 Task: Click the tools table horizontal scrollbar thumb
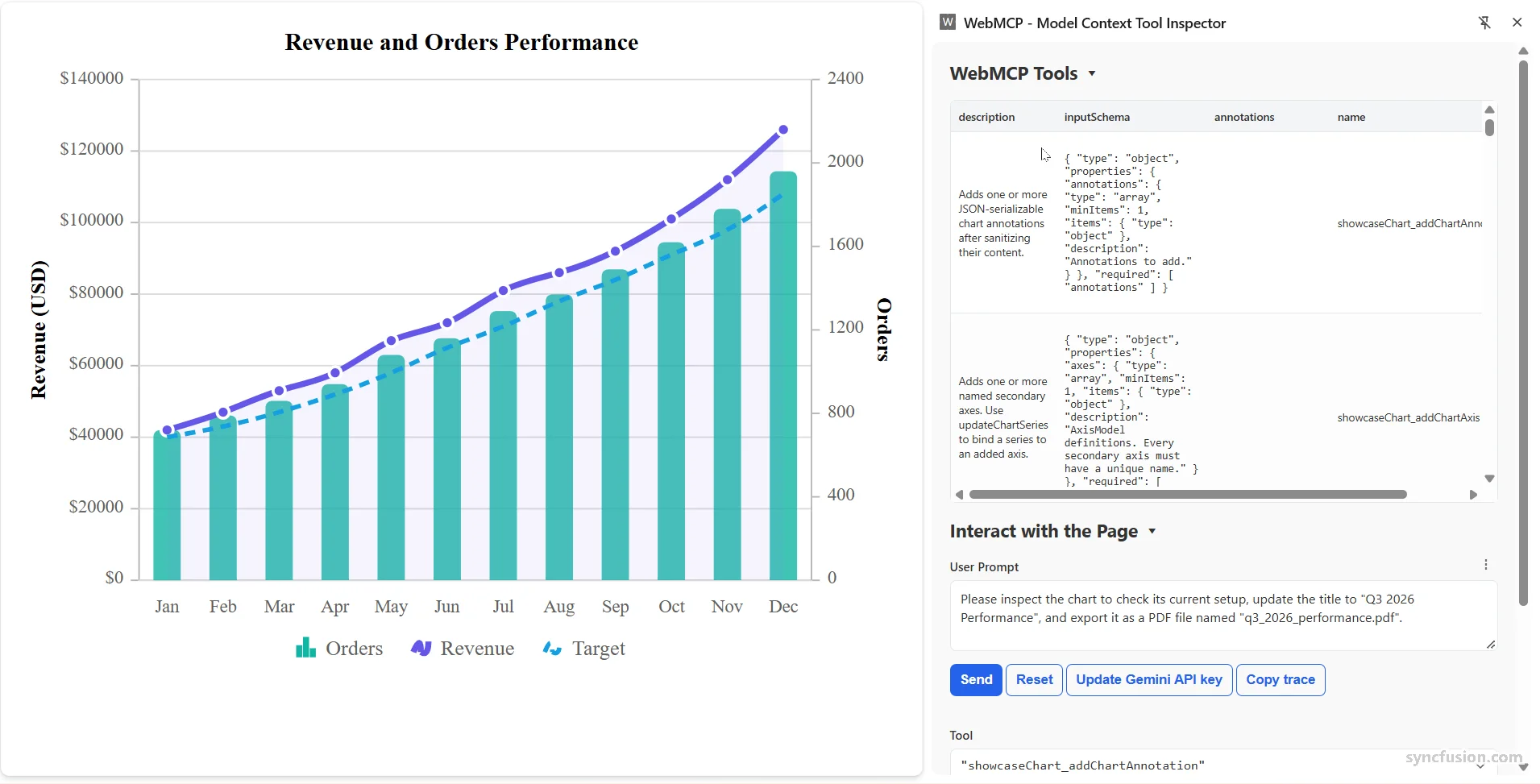pyautogui.click(x=1188, y=495)
